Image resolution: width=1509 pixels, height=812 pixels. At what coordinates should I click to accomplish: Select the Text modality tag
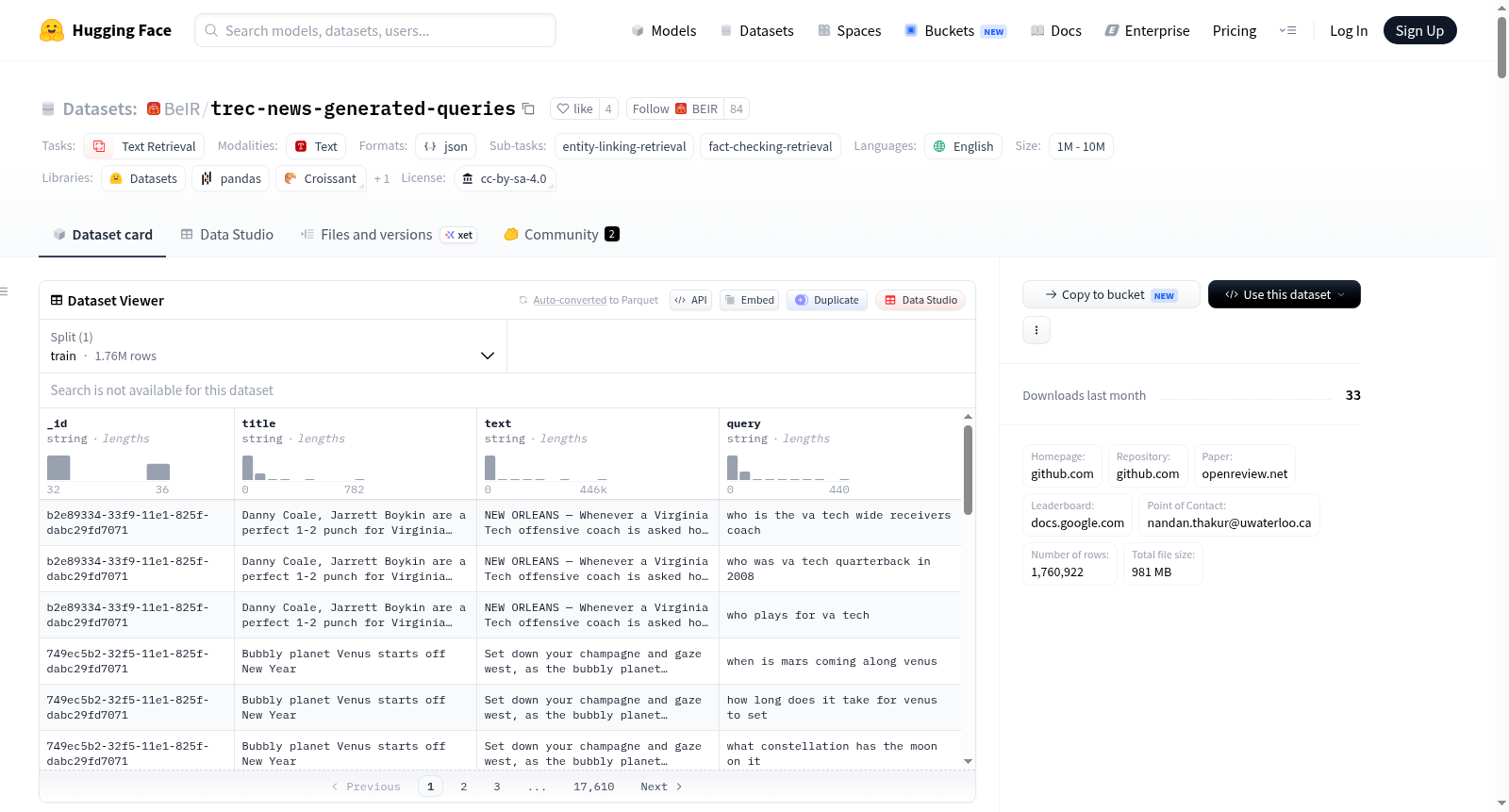316,146
